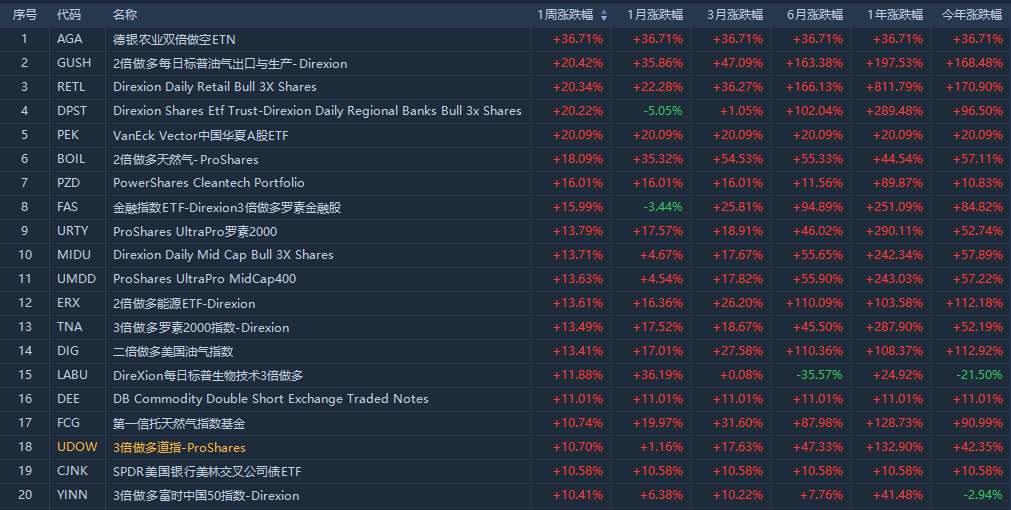Image resolution: width=1011 pixels, height=510 pixels.
Task: Select DB Commodity Double Short Exchange Traded Notes
Action: 271,399
